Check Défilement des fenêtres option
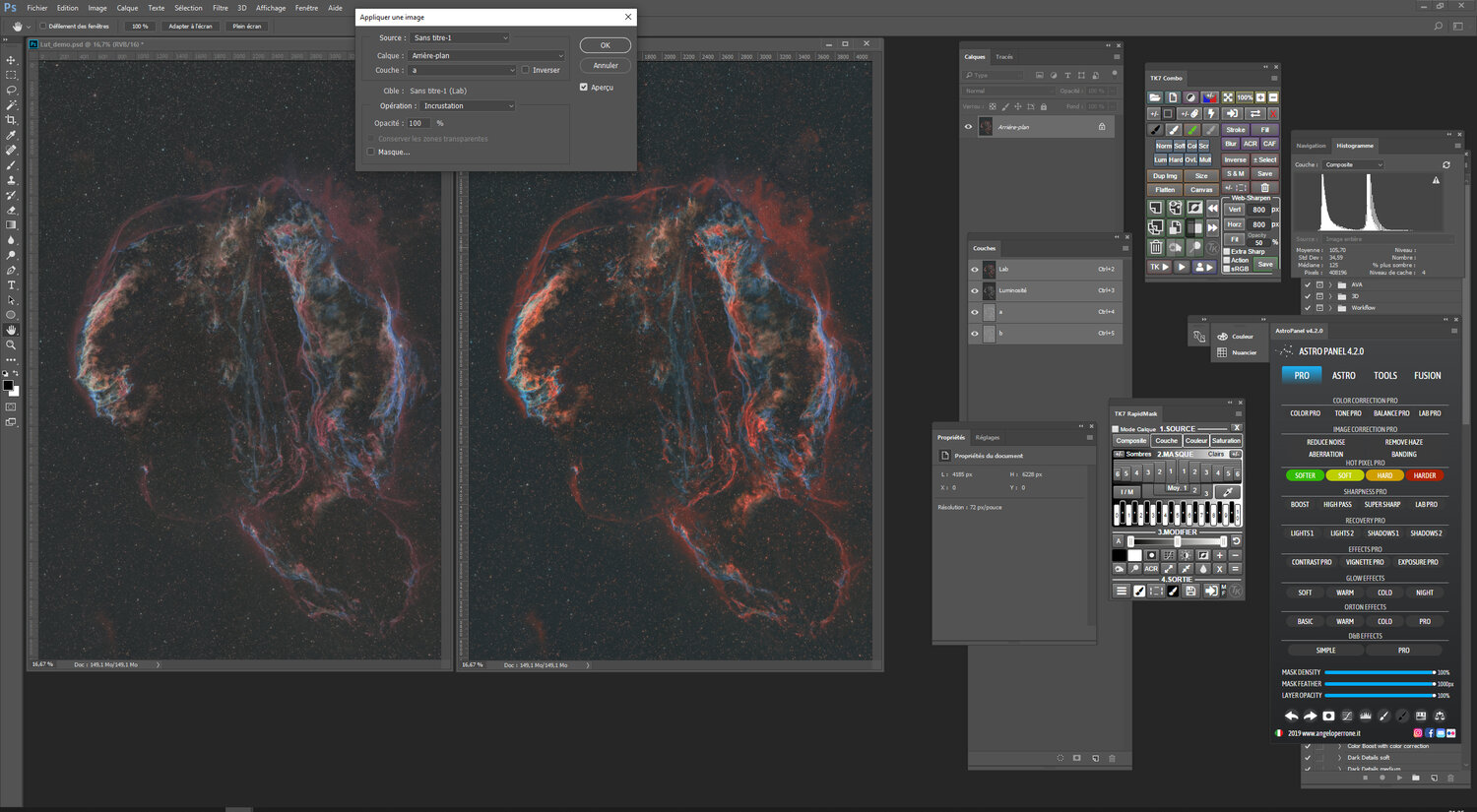1477x812 pixels. tap(42, 27)
